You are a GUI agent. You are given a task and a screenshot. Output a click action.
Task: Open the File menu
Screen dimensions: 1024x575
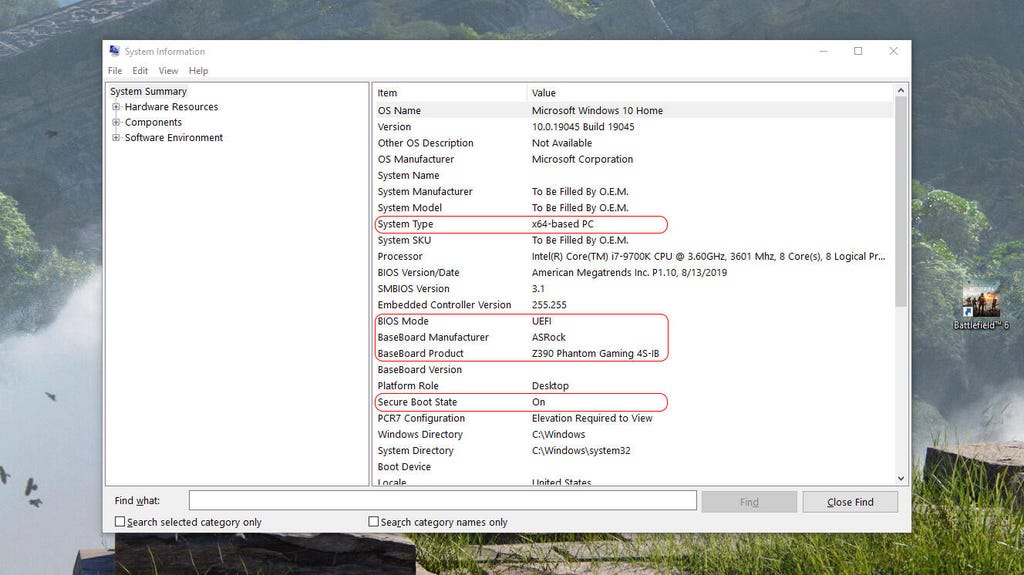coord(115,71)
